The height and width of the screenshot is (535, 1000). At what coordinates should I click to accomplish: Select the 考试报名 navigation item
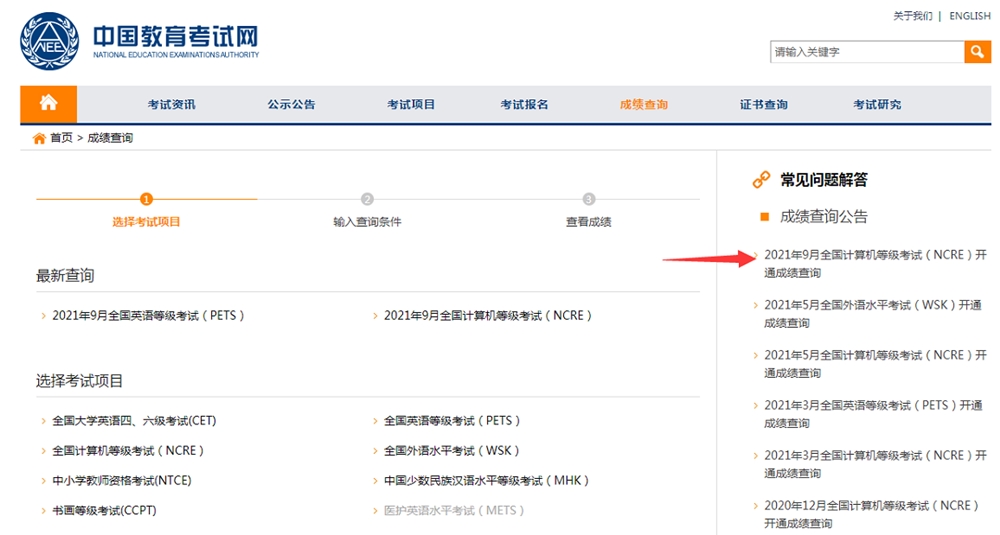tap(524, 105)
